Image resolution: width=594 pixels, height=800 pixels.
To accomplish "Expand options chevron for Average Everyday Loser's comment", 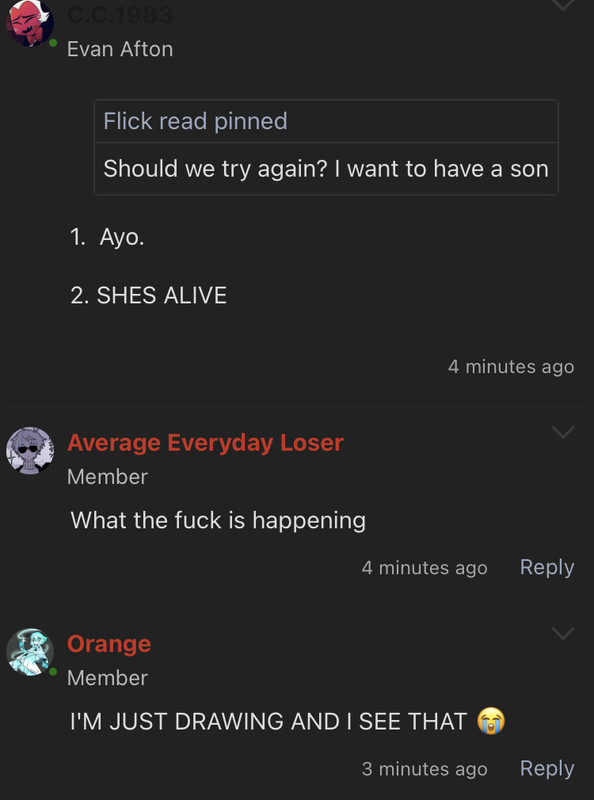I will click(563, 433).
